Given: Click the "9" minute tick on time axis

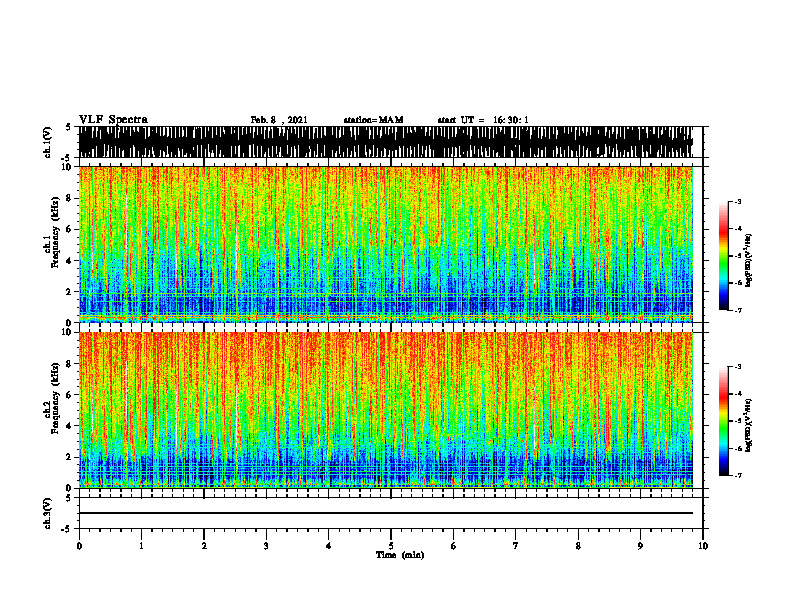Looking at the screenshot, I should click(x=640, y=546).
